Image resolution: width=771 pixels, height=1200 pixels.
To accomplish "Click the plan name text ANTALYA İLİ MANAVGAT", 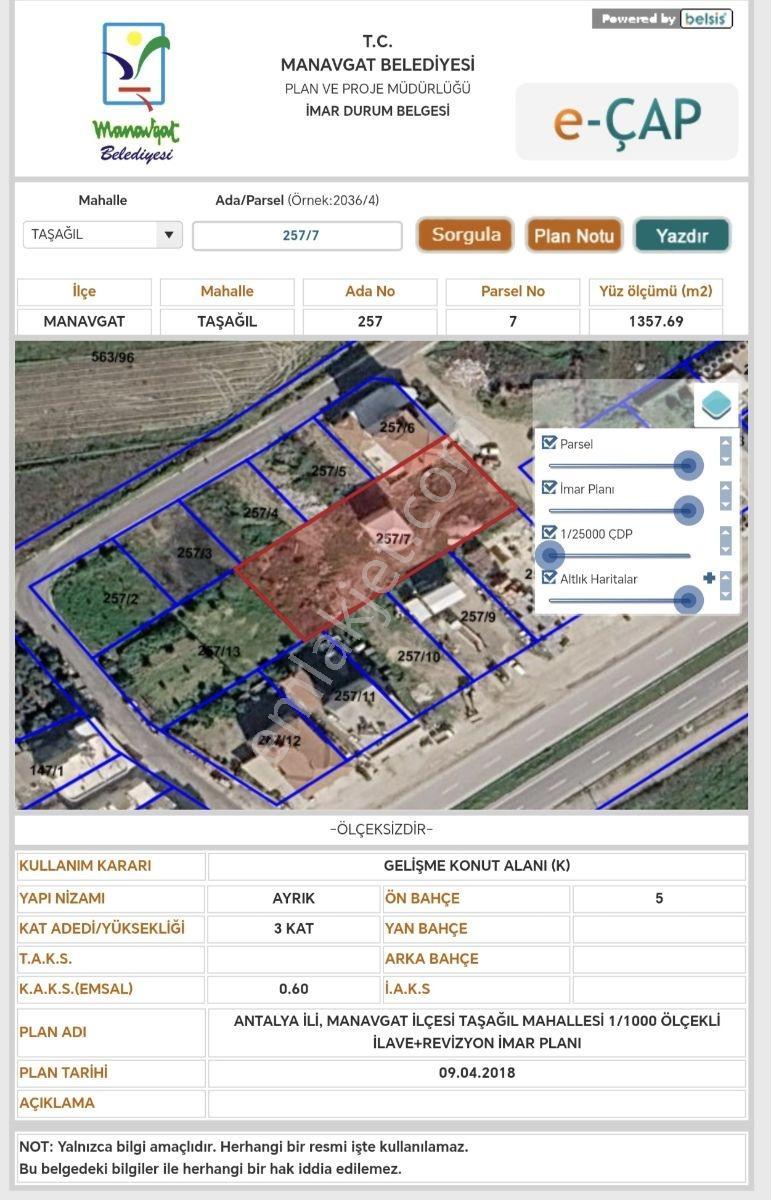I will coord(477,1032).
